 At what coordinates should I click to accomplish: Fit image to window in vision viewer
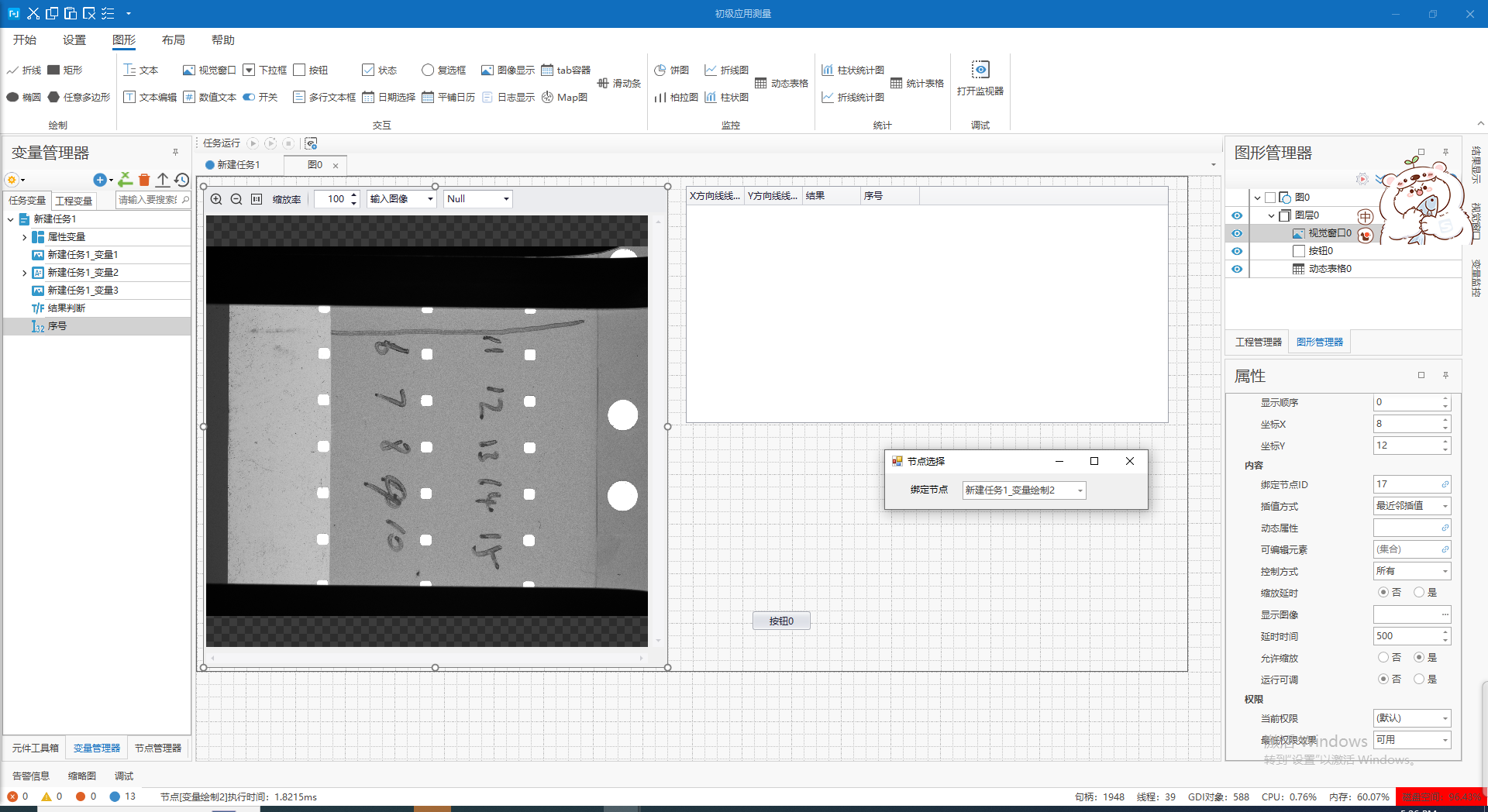(x=257, y=199)
